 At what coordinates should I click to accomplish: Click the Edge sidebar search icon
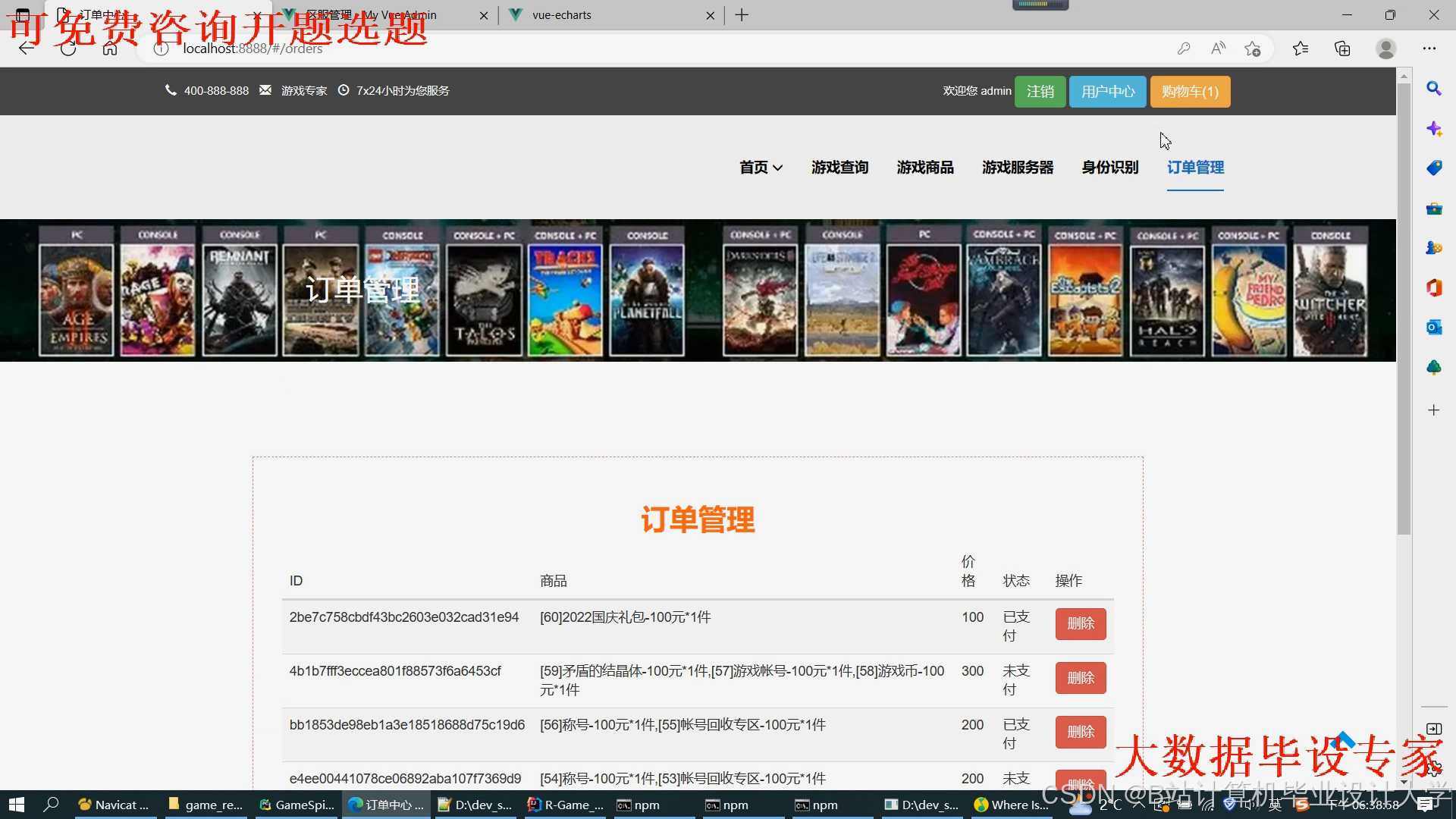(x=1433, y=89)
